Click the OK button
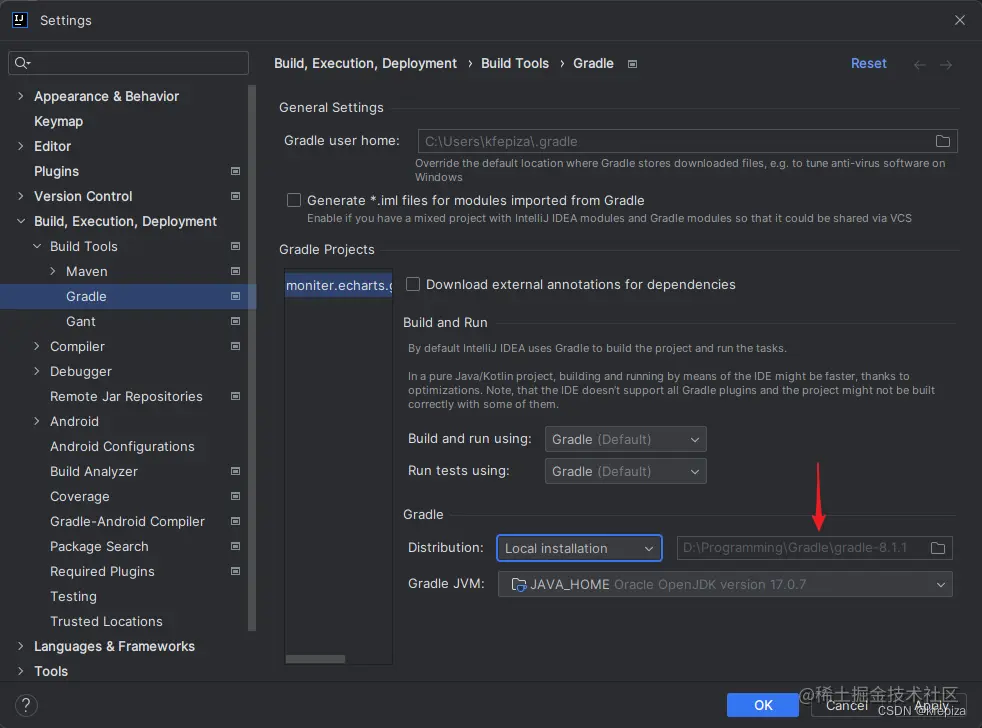Screen dimensions: 982x728 tap(763, 705)
